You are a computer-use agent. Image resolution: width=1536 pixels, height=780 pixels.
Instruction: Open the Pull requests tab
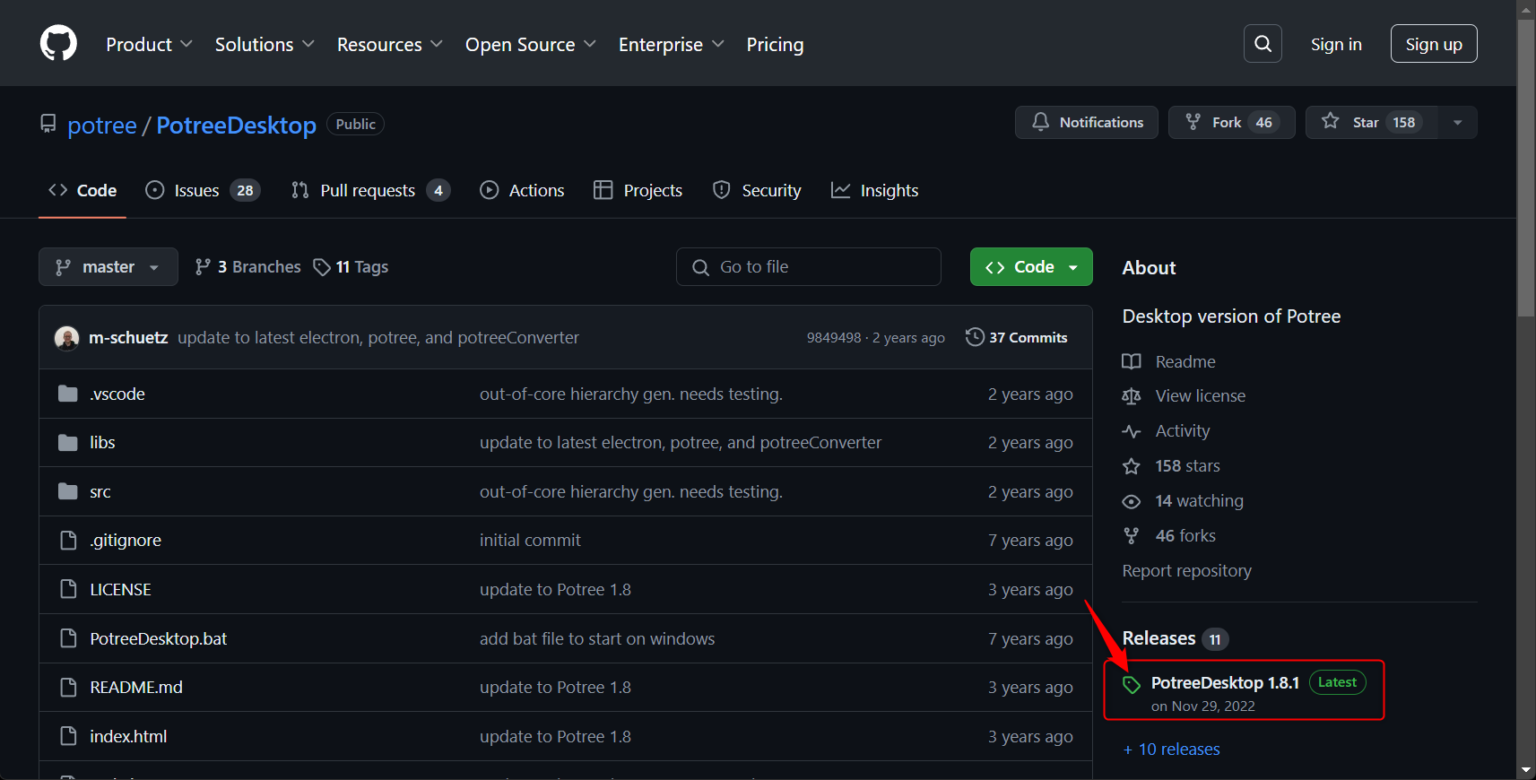[x=369, y=190]
